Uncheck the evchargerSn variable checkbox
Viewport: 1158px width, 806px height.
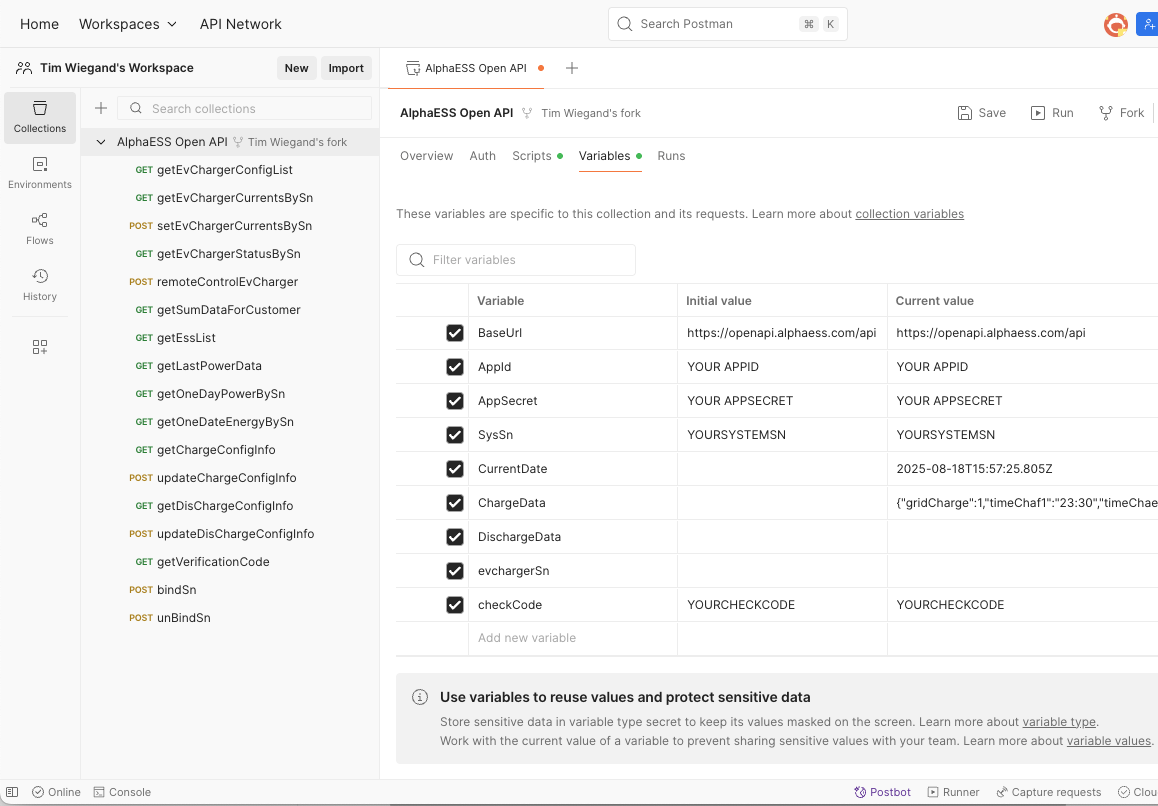(455, 571)
